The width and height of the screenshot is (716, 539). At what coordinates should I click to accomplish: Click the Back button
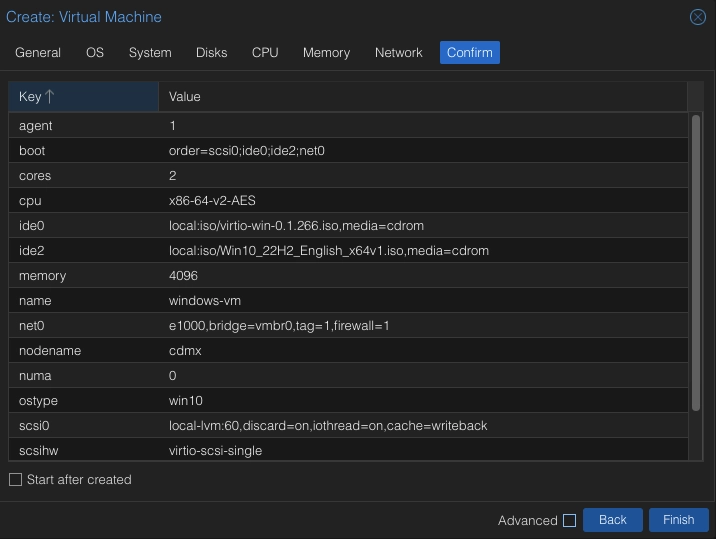tap(612, 520)
